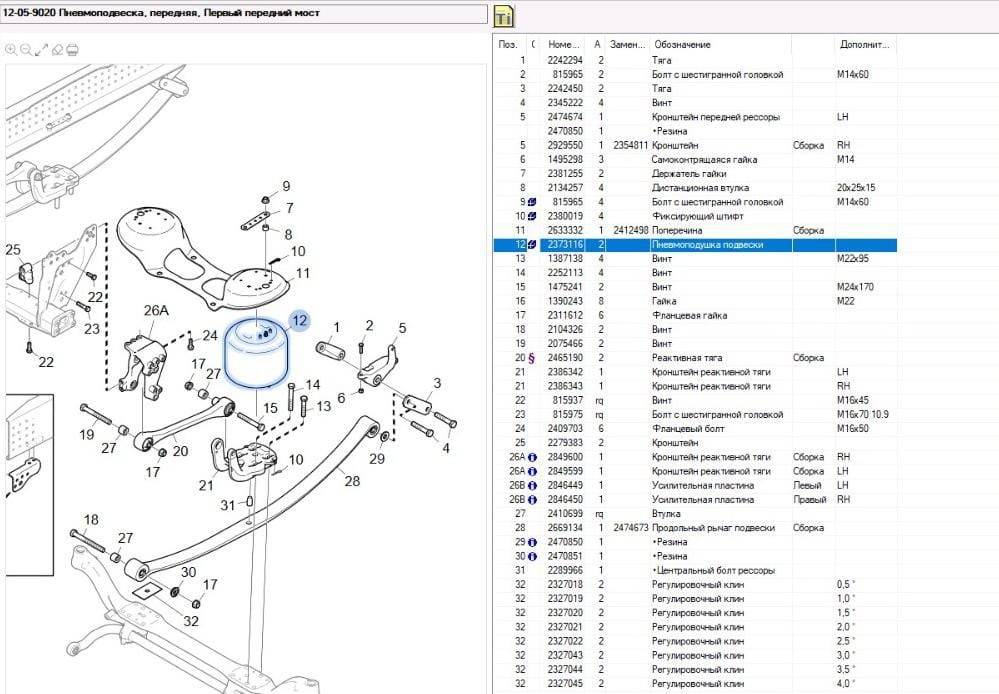Image resolution: width=999 pixels, height=694 pixels.
Task: Click info icon on first 26A row
Action: 532,457
